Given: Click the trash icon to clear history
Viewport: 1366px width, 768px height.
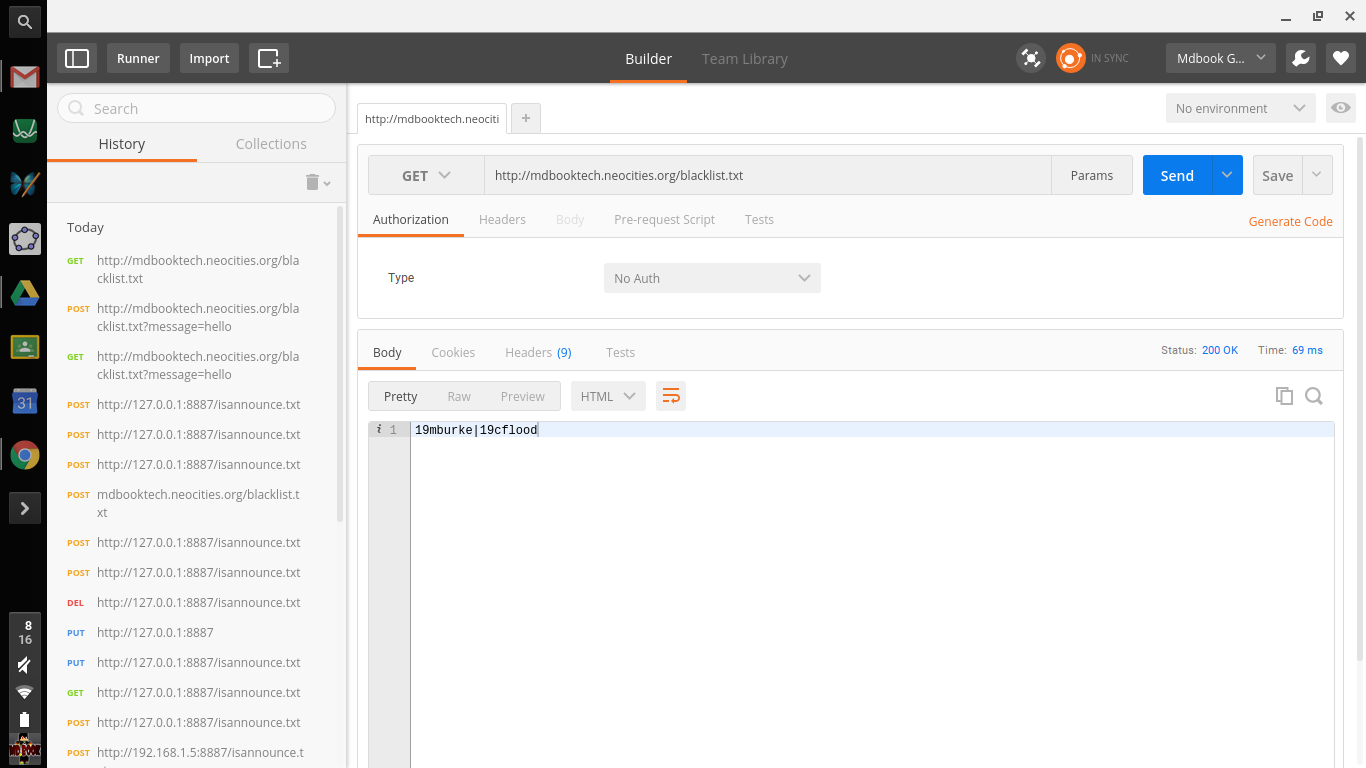Looking at the screenshot, I should pos(312,182).
